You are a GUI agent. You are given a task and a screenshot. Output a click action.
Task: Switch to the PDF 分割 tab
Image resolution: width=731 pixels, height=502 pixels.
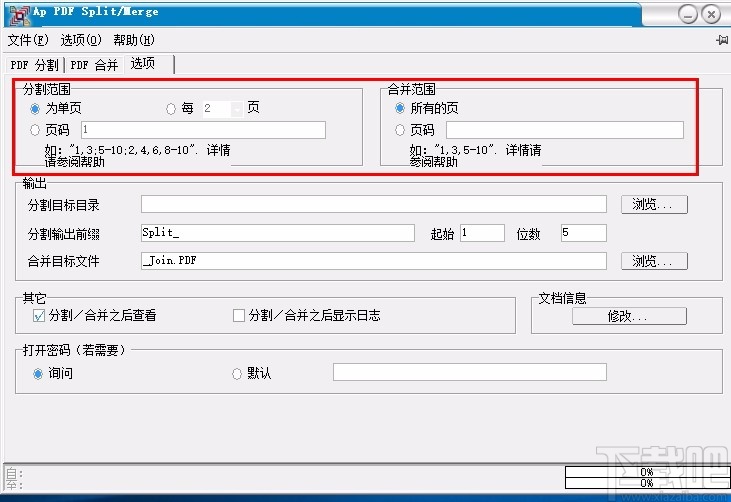[x=34, y=65]
